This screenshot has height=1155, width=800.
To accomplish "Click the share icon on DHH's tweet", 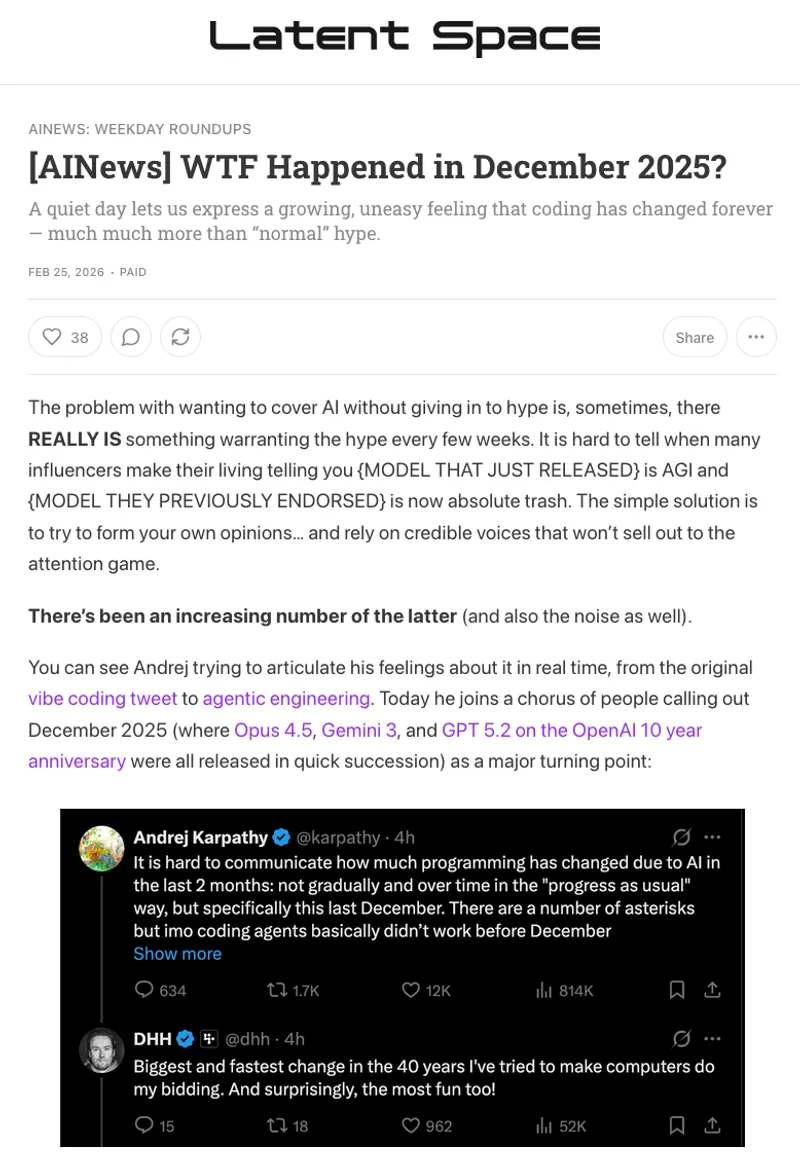I will [x=712, y=1125].
